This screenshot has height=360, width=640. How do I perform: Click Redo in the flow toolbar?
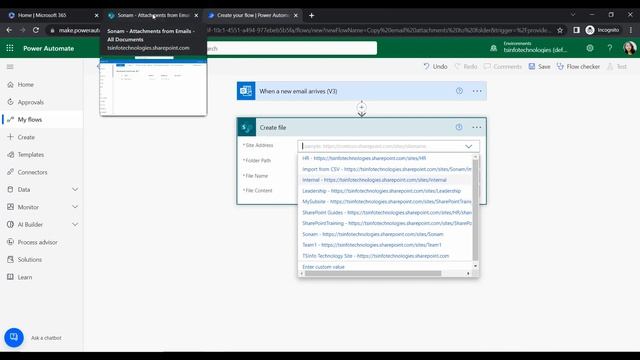[x=466, y=67]
